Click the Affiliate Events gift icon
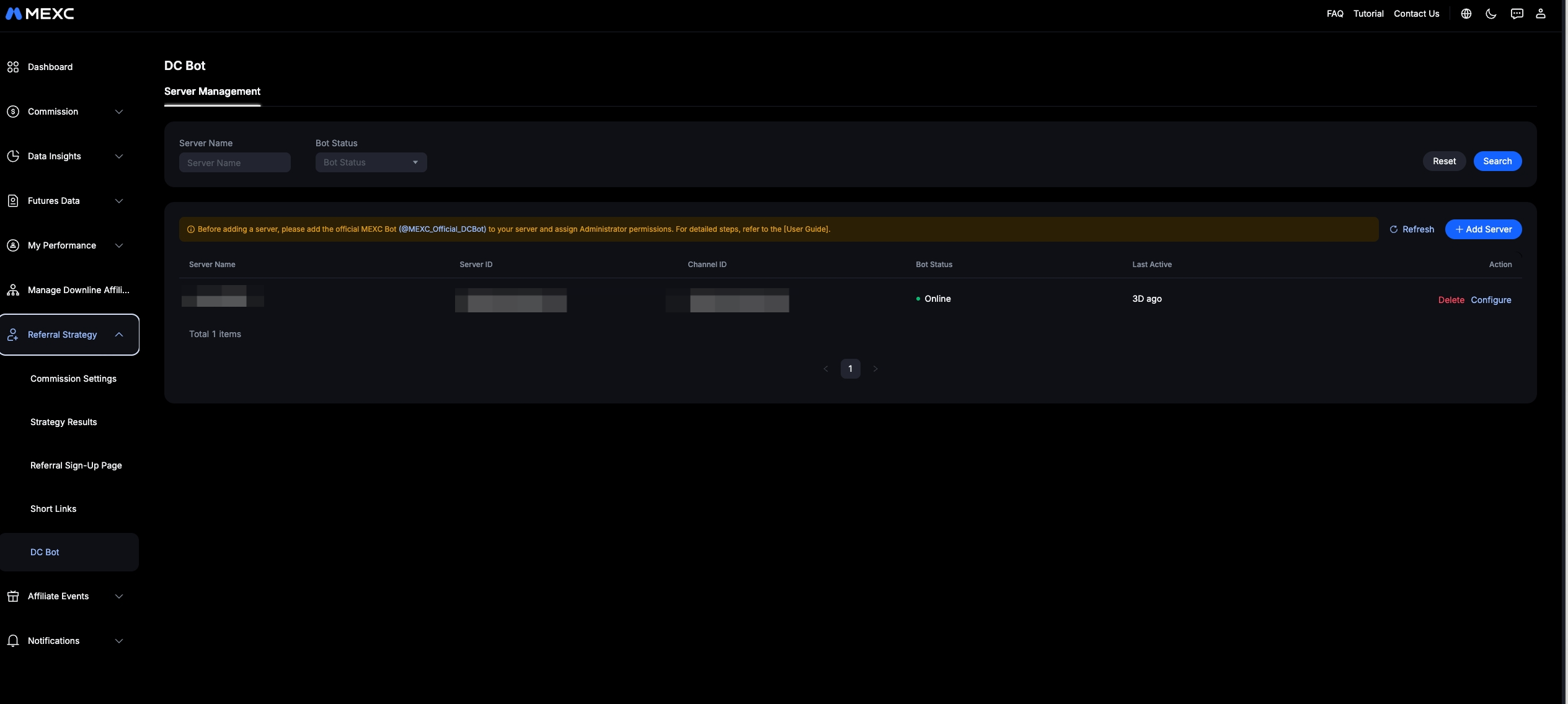Viewport: 1568px width, 704px height. (x=13, y=596)
